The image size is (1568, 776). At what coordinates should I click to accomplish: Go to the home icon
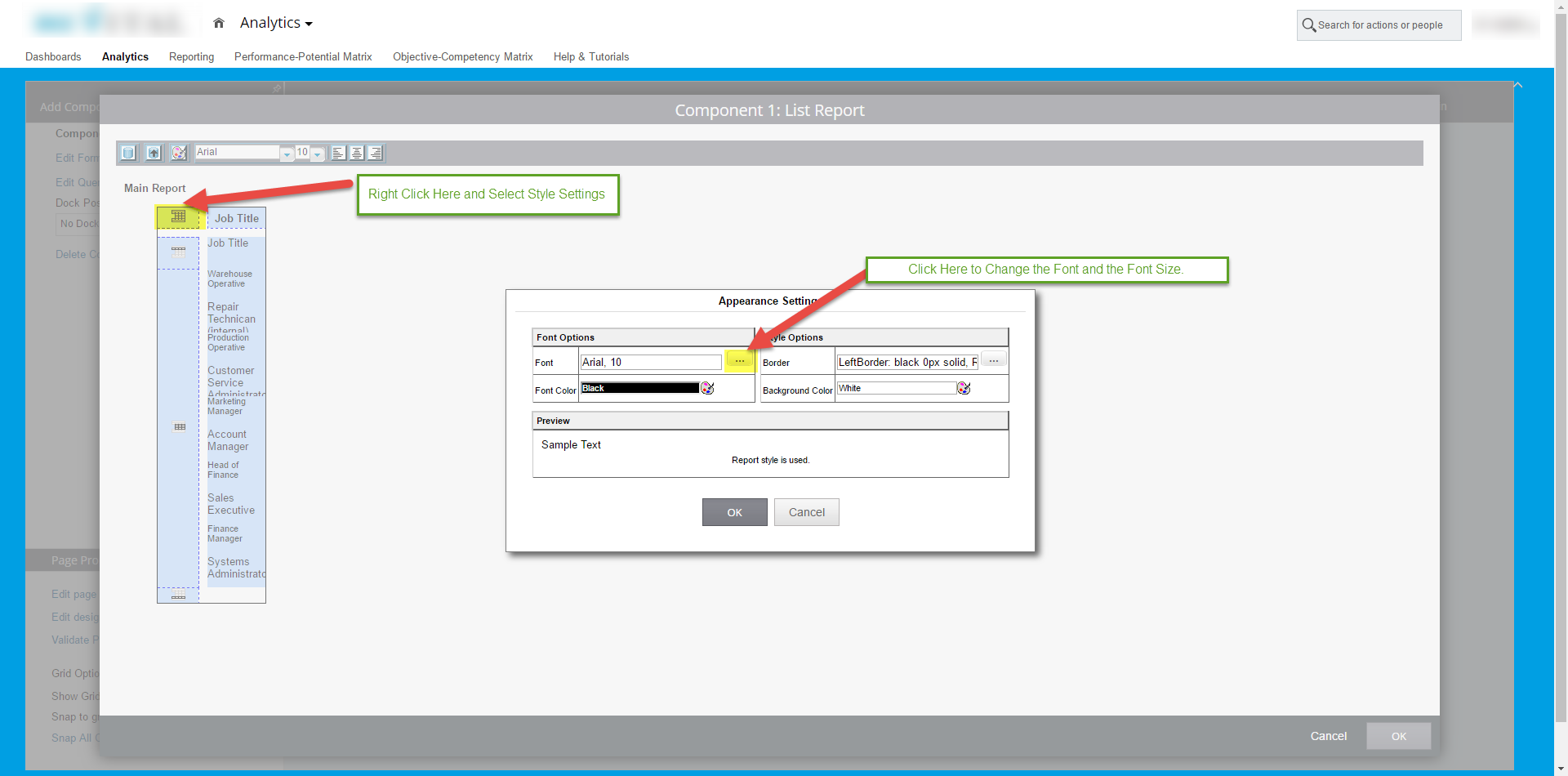[219, 23]
